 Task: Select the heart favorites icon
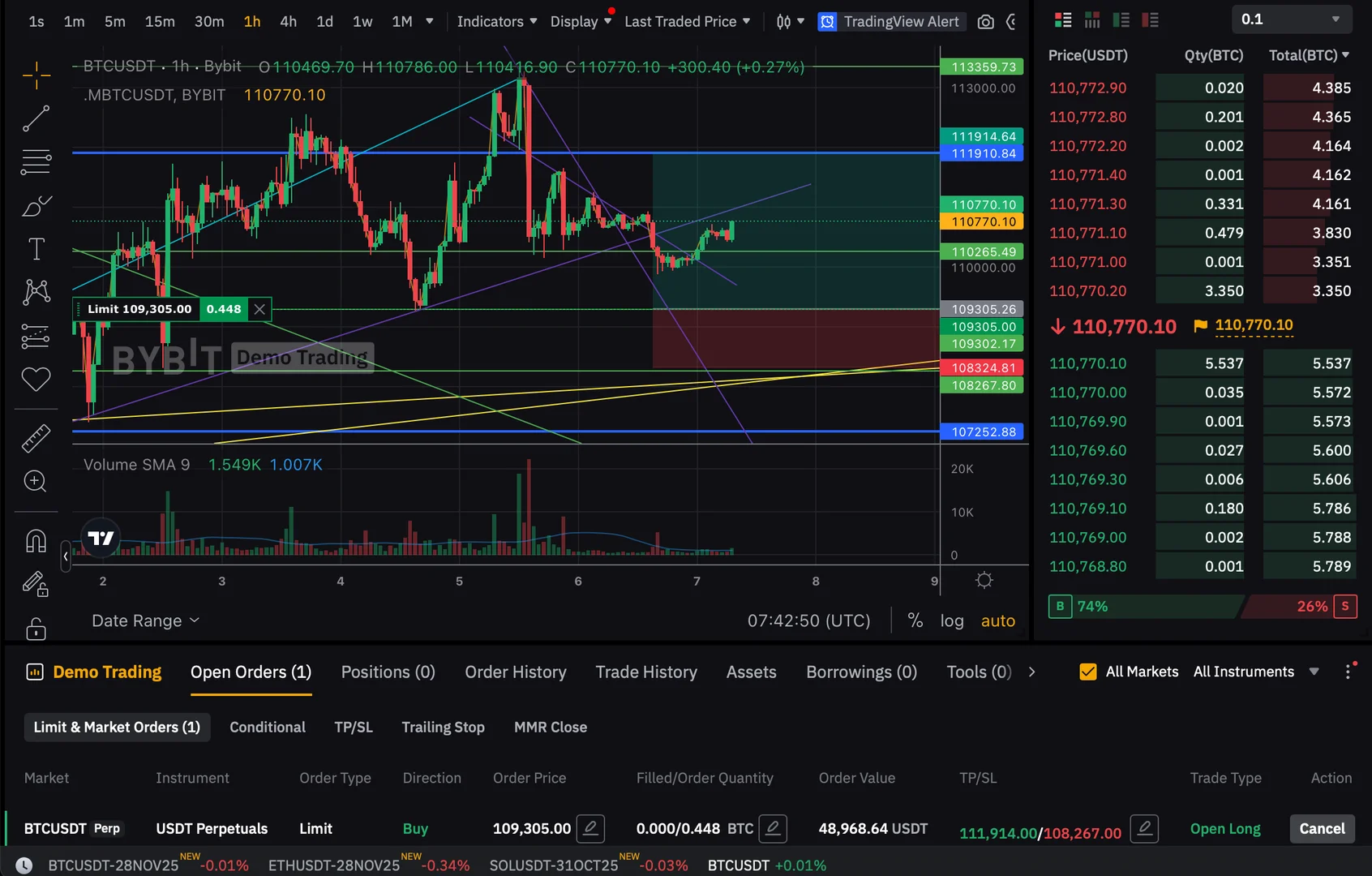tap(36, 379)
